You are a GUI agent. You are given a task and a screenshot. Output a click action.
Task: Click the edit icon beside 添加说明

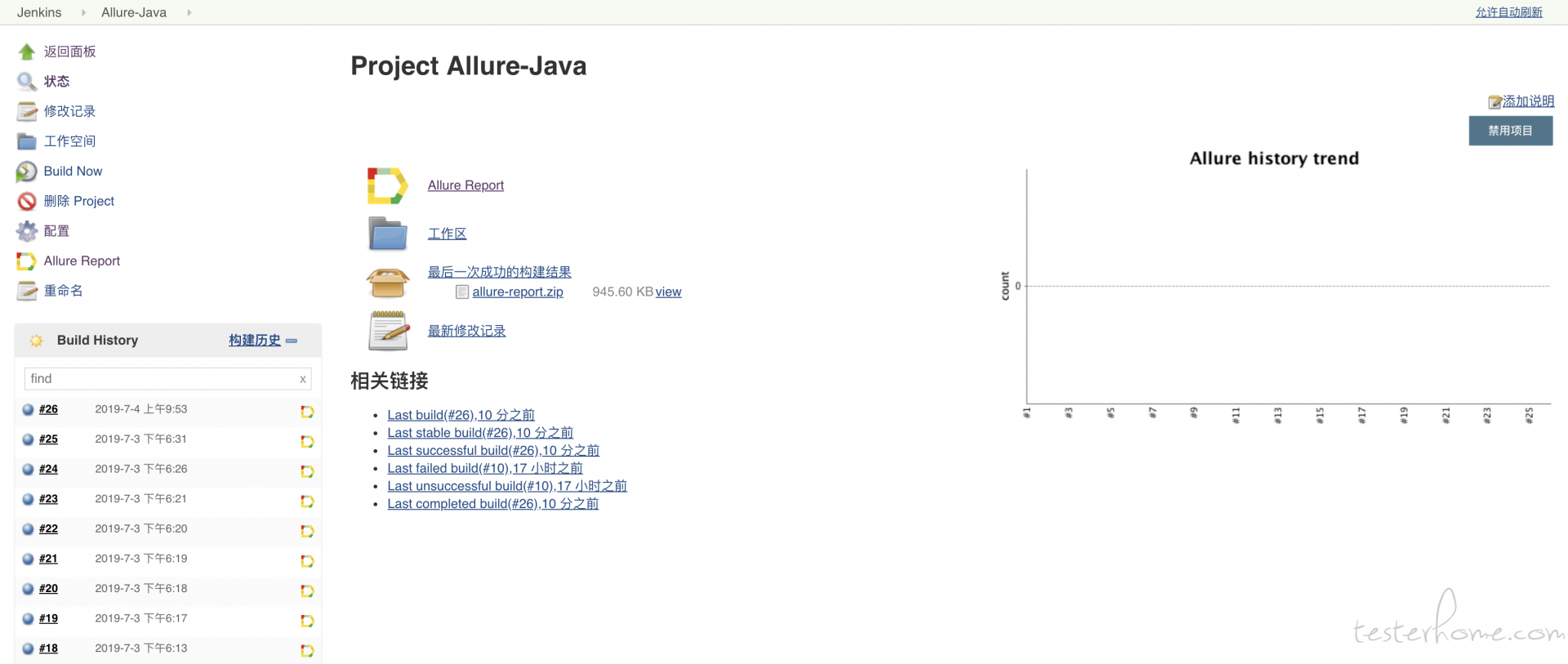point(1494,102)
